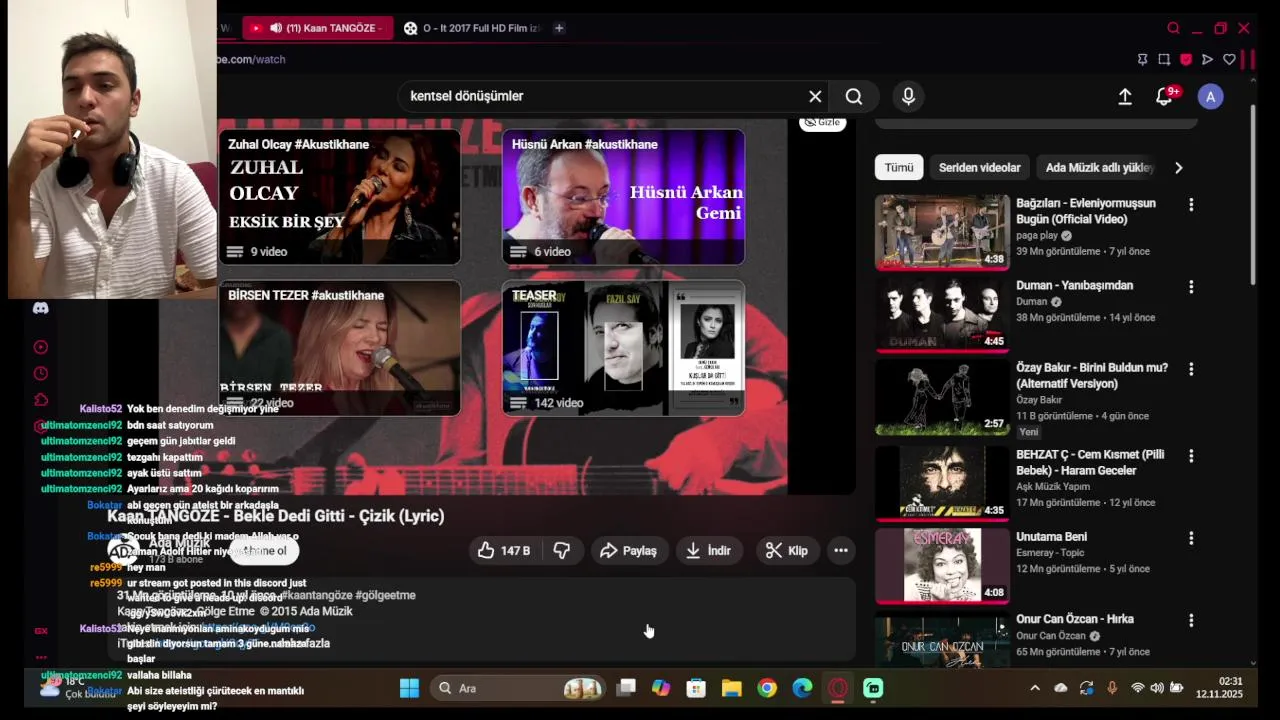Click the video title 'Onur Can Özcan - Hırka'
This screenshot has height=720, width=1280.
click(x=1075, y=619)
